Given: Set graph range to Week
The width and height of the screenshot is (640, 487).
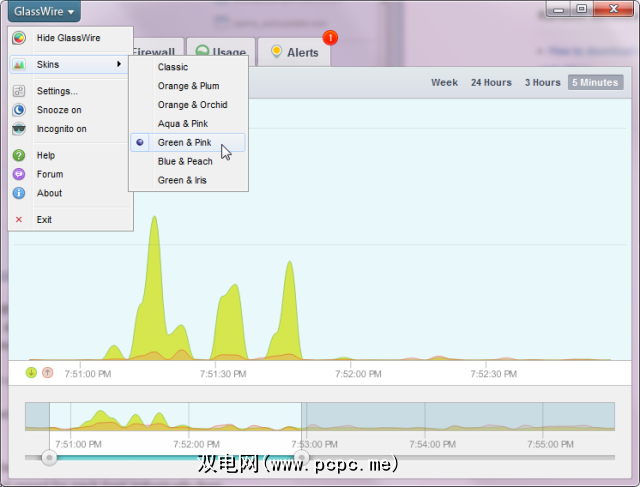Looking at the screenshot, I should pos(444,82).
